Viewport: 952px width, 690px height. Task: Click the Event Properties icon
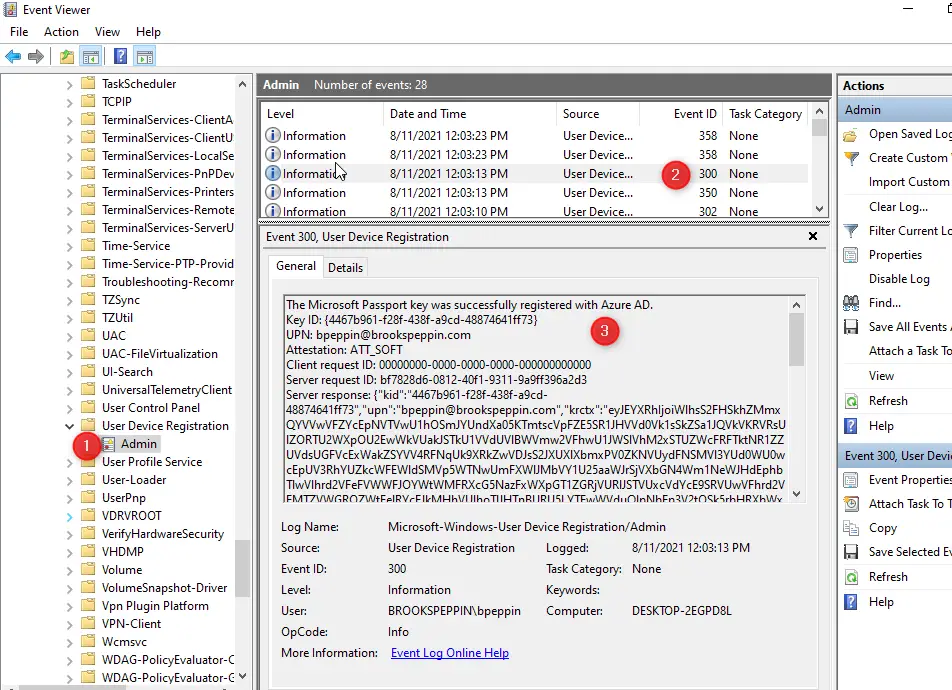[x=851, y=480]
